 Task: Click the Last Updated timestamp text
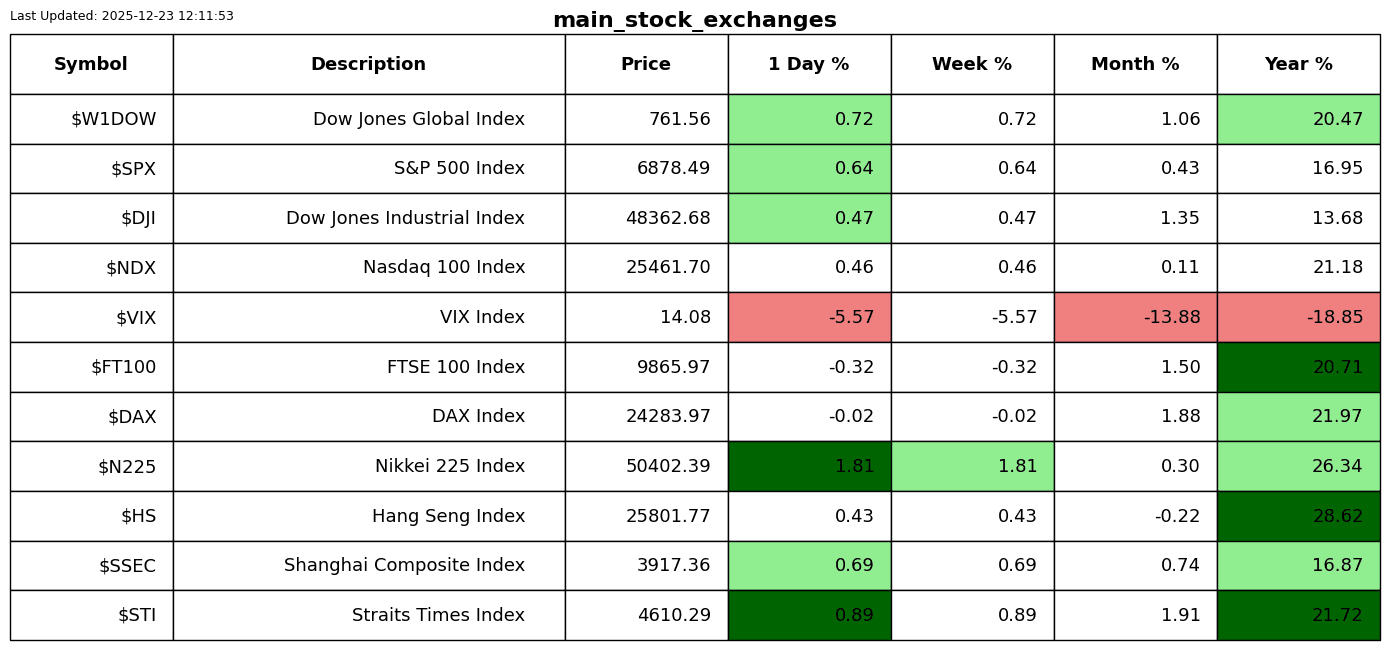point(122,16)
